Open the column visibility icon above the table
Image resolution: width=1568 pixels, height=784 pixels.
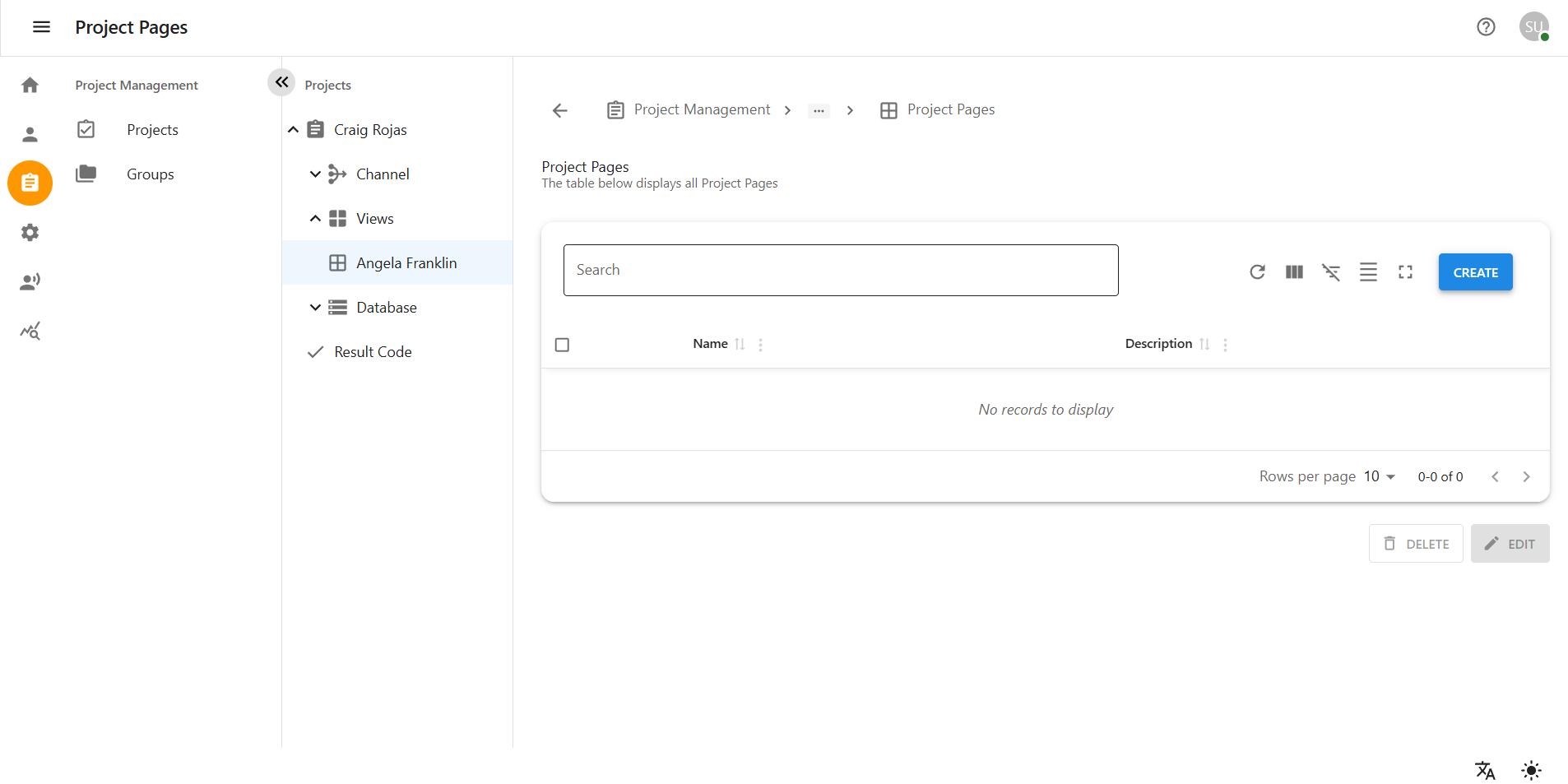[x=1294, y=271]
